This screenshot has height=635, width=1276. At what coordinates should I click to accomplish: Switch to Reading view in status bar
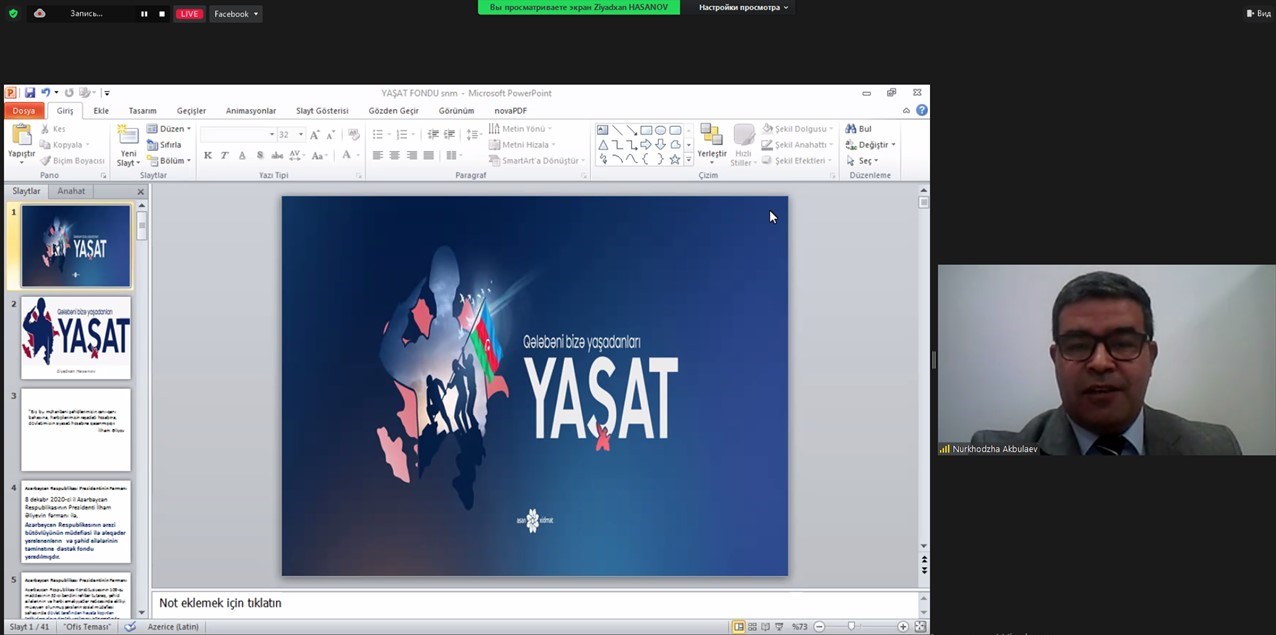coord(765,627)
